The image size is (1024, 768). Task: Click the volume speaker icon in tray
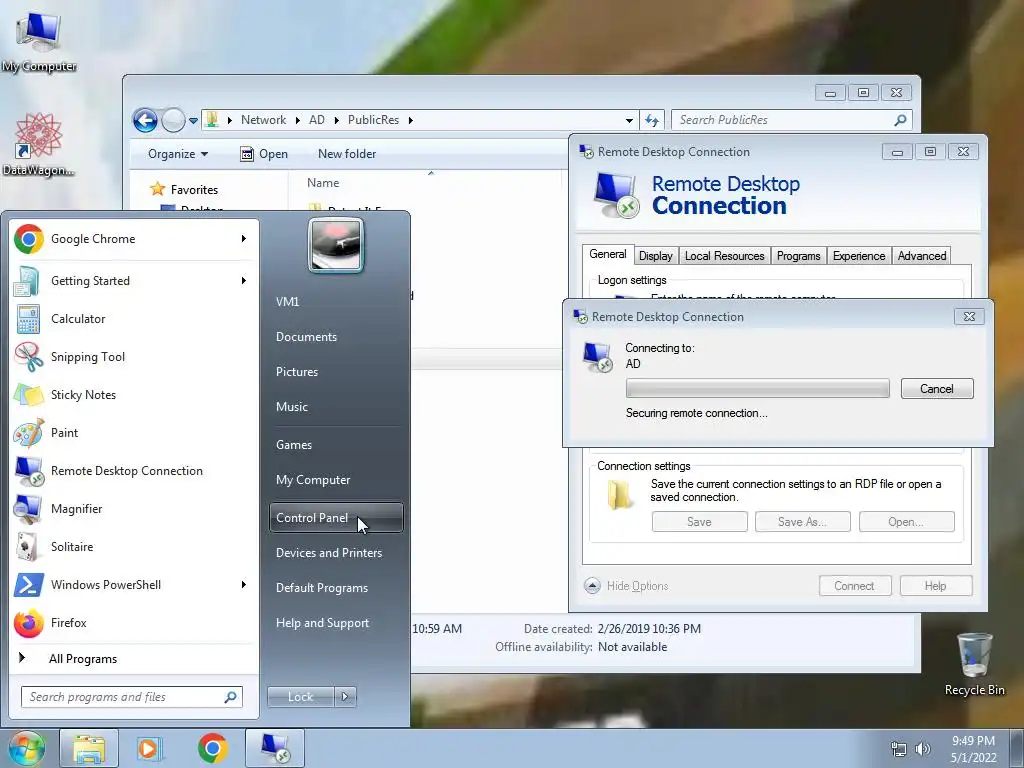click(923, 749)
